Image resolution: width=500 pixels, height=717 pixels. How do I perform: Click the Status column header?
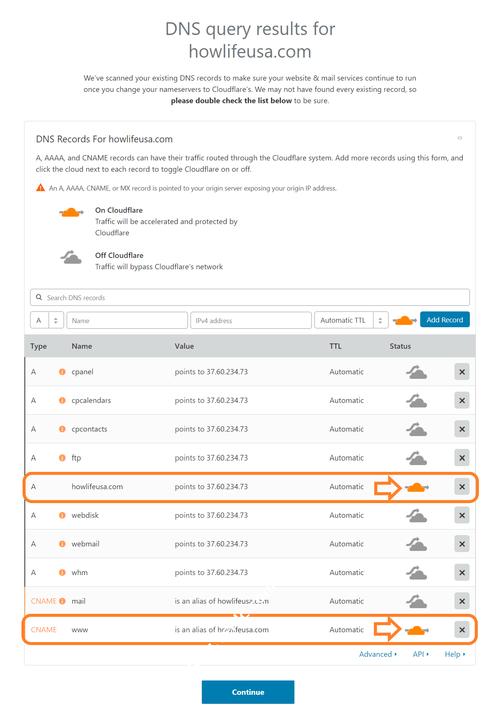pyautogui.click(x=400, y=346)
